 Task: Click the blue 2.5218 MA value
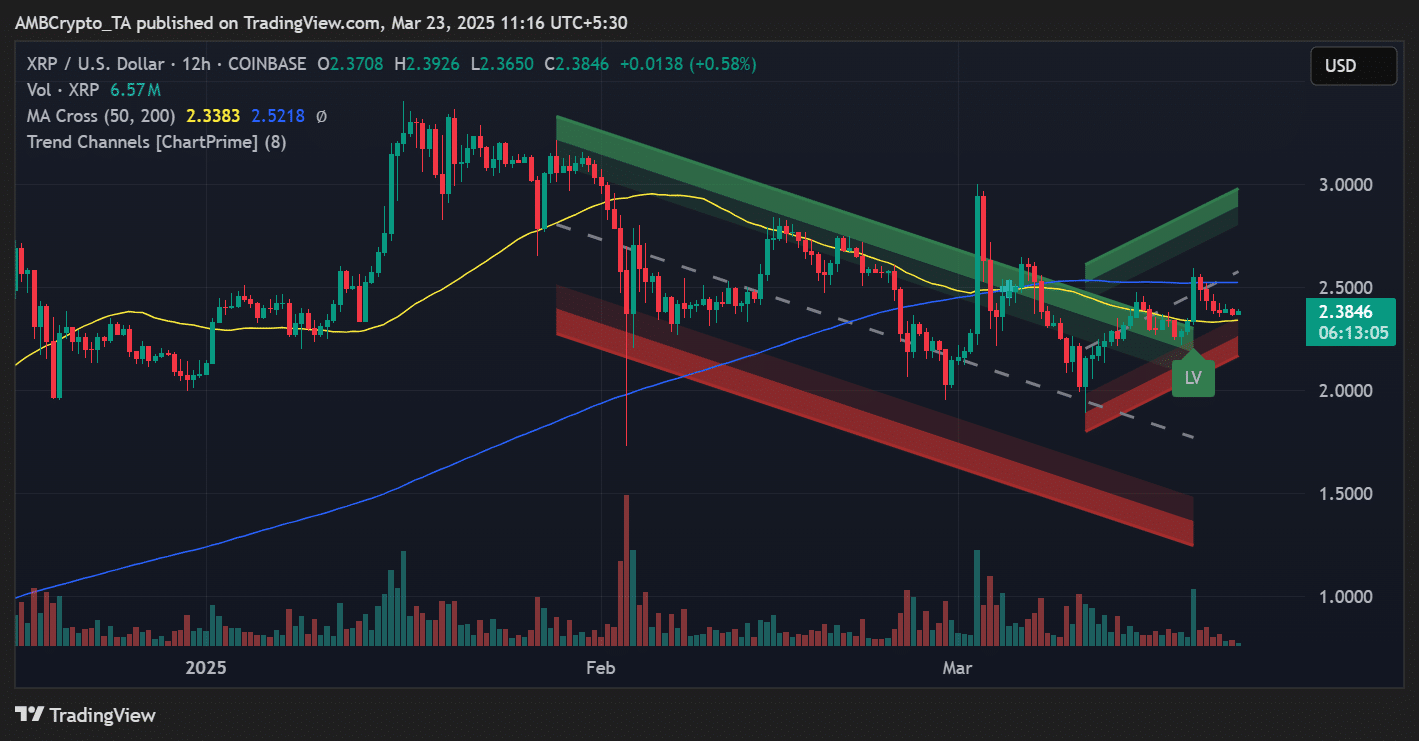(x=278, y=116)
